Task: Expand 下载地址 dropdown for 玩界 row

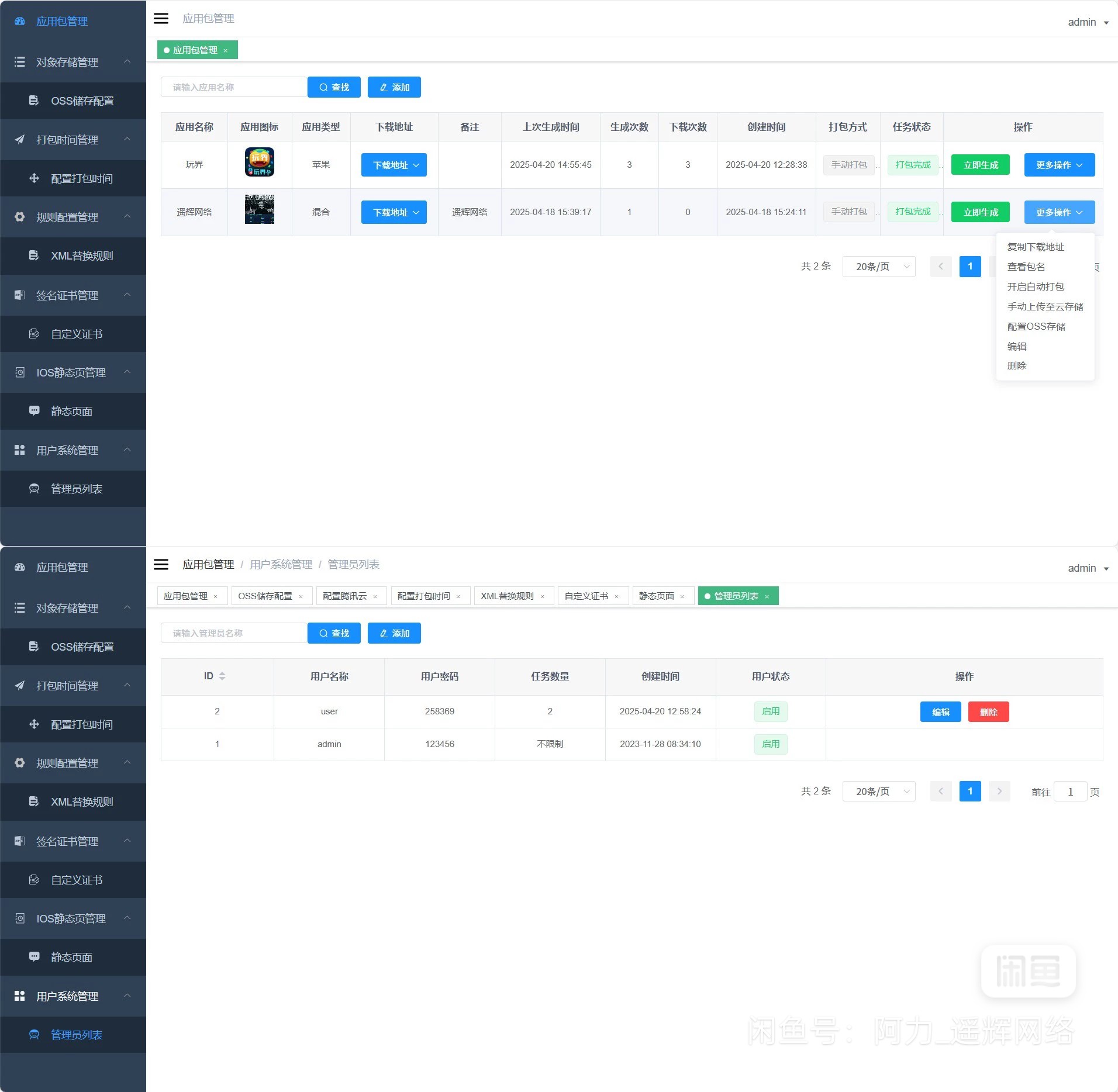Action: tap(394, 165)
